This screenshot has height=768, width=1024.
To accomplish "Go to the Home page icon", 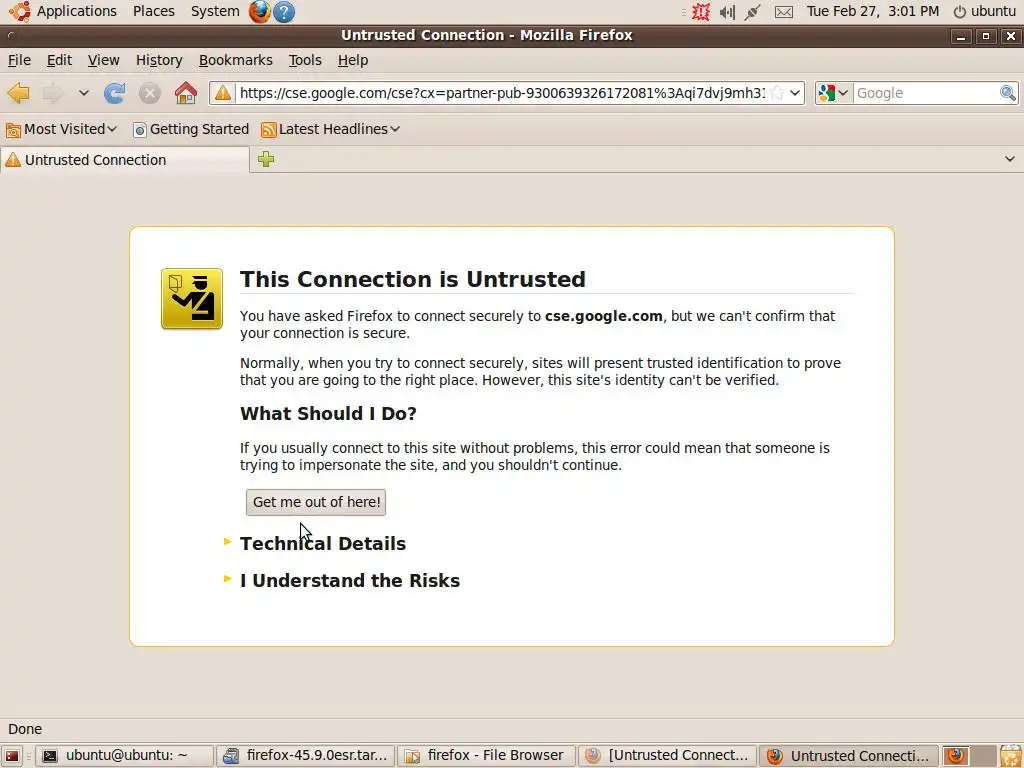I will (185, 93).
